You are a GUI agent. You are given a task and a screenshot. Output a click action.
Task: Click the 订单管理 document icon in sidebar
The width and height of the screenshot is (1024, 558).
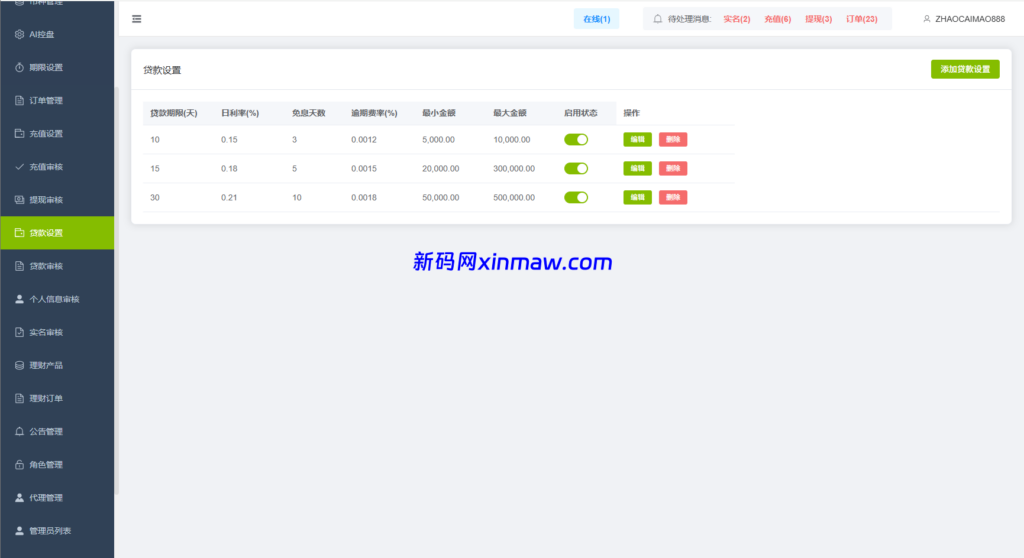[19, 101]
